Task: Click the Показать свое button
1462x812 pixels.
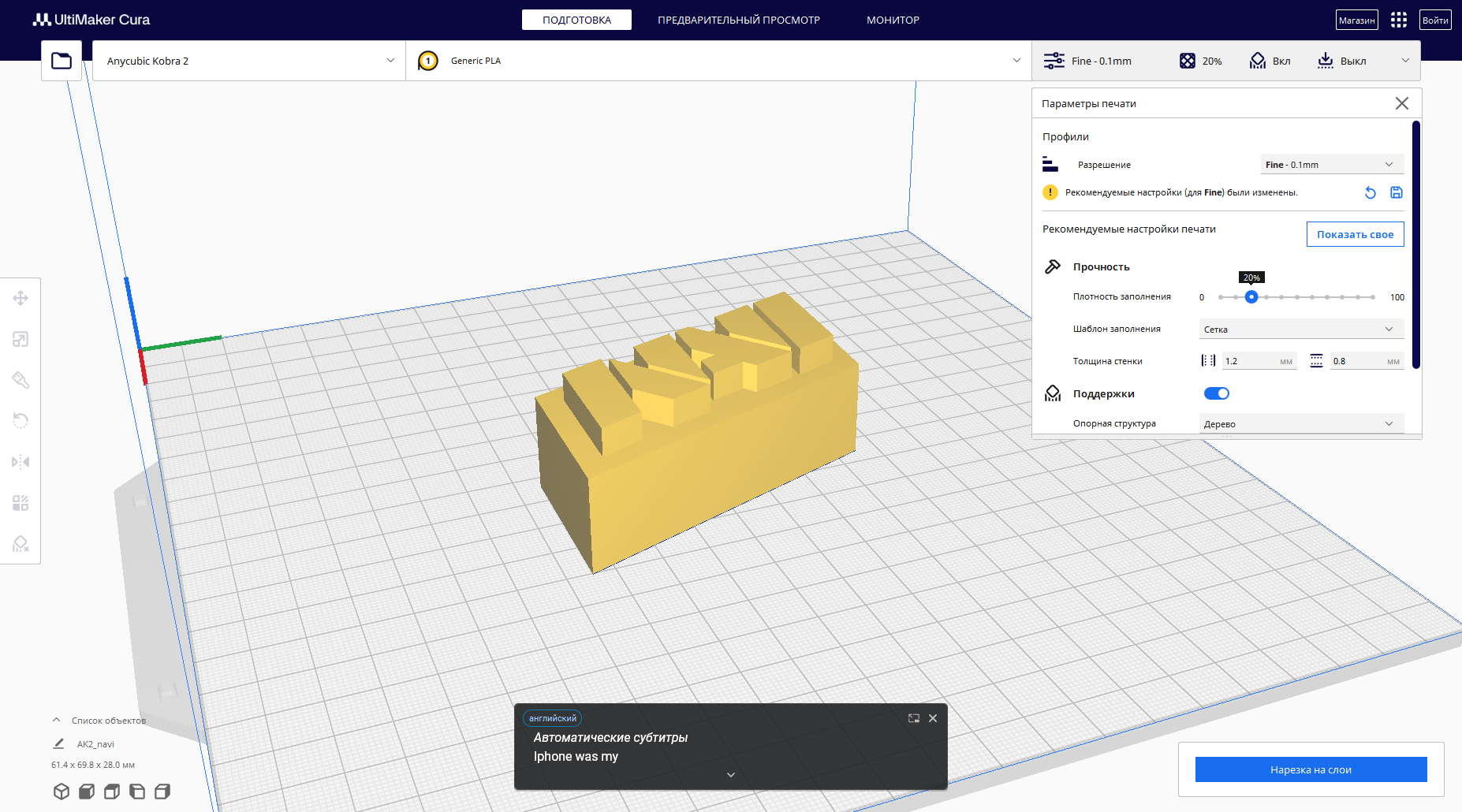Action: click(x=1355, y=234)
